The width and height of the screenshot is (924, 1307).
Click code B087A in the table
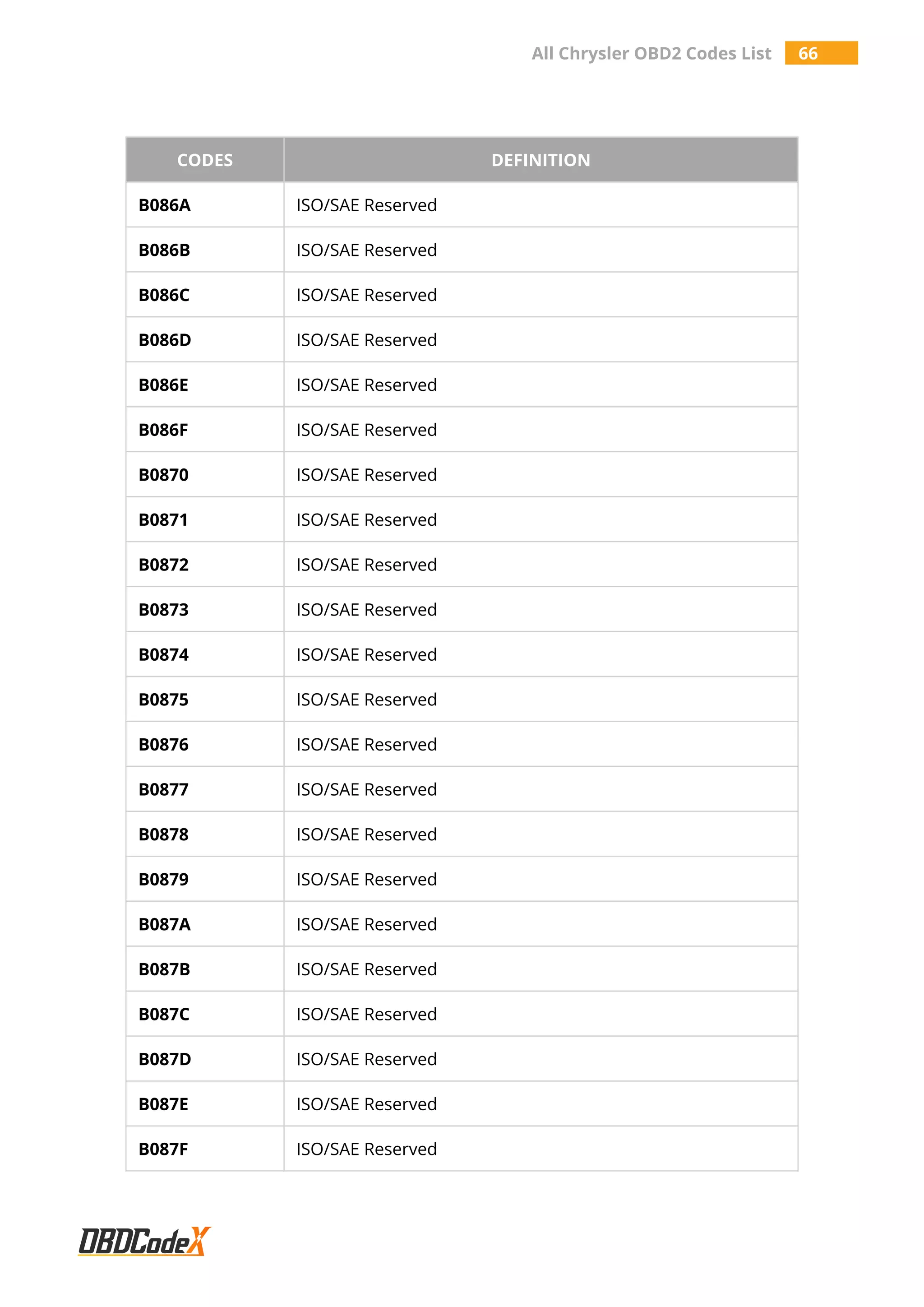pyautogui.click(x=164, y=924)
